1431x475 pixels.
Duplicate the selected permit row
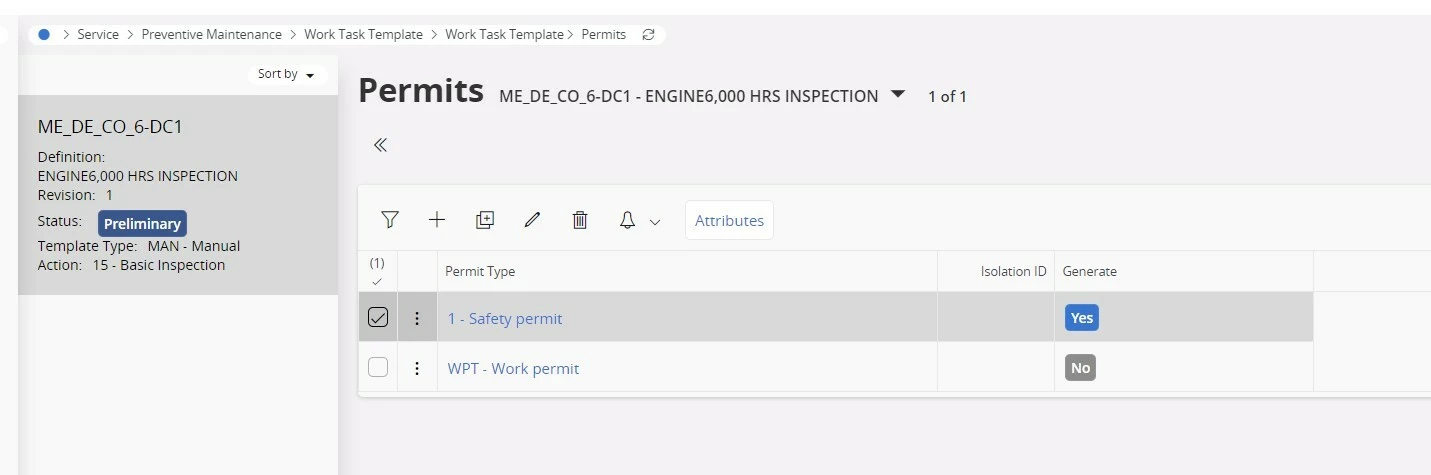pyautogui.click(x=485, y=220)
